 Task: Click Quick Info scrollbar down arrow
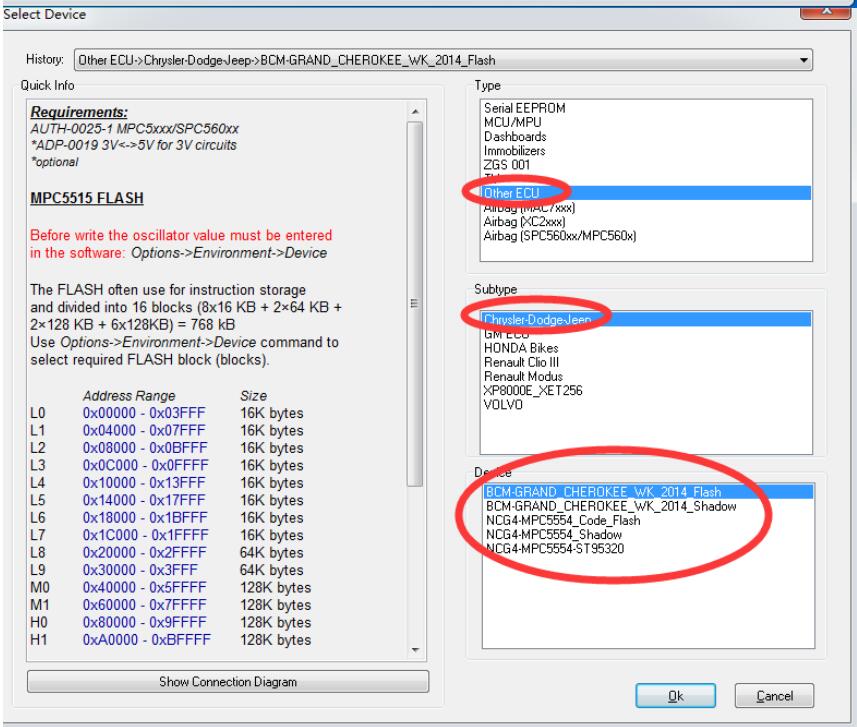pyautogui.click(x=415, y=650)
